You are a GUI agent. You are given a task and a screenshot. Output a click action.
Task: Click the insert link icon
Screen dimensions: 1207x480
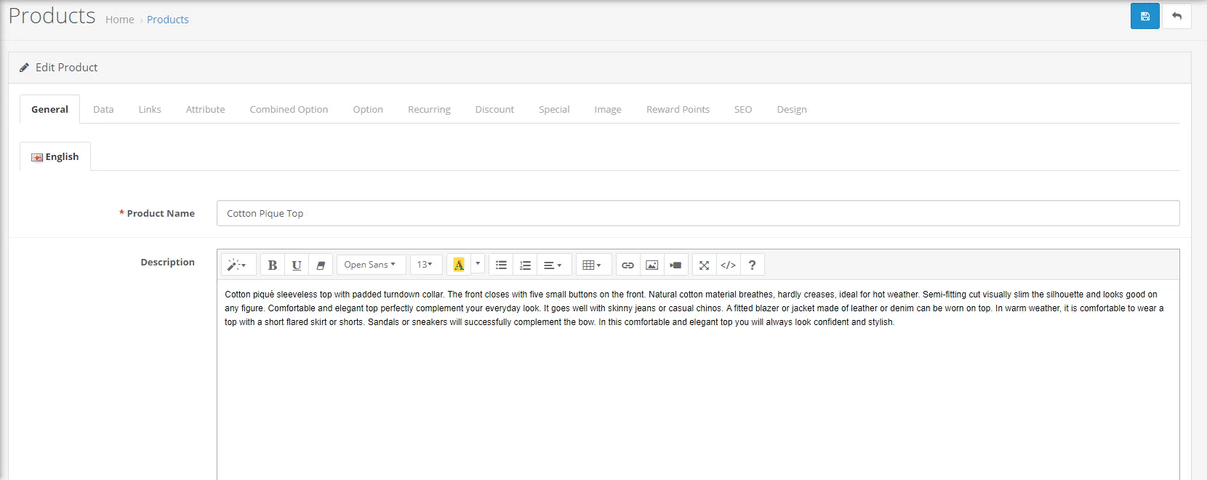click(628, 265)
